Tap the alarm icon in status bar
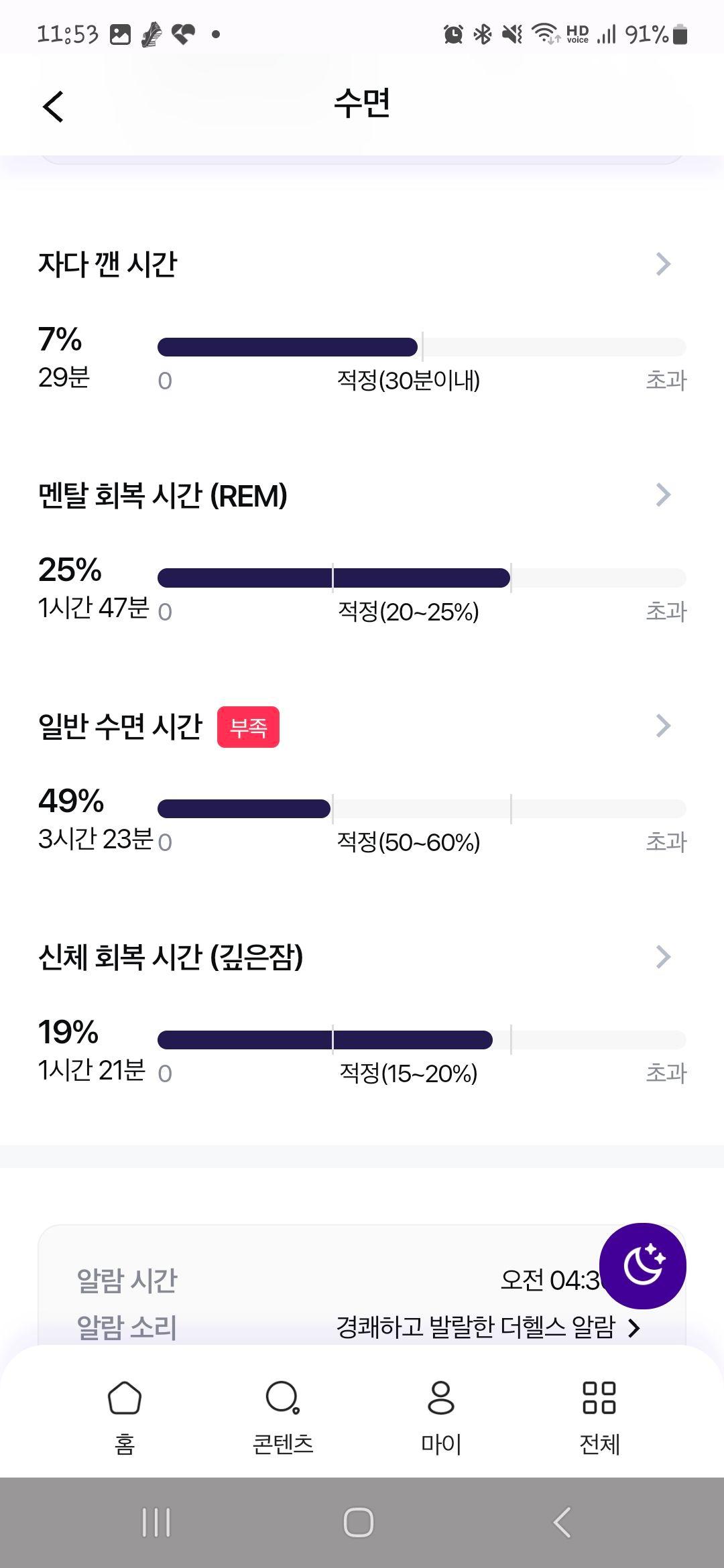724x1568 pixels. point(453,34)
